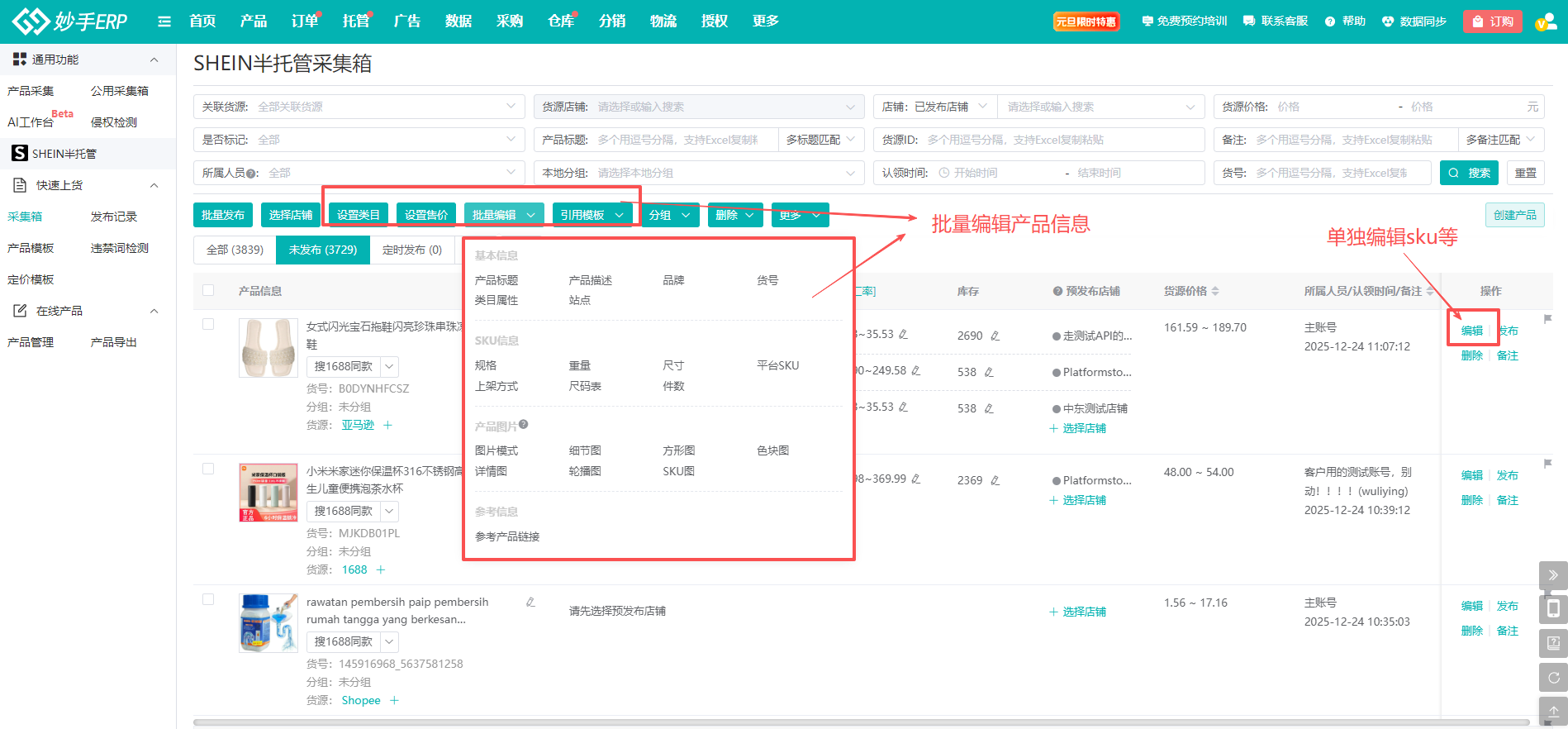Click the plus icon next to 亚马逊 source
Viewport: 1568px width, 729px height.
[x=387, y=425]
